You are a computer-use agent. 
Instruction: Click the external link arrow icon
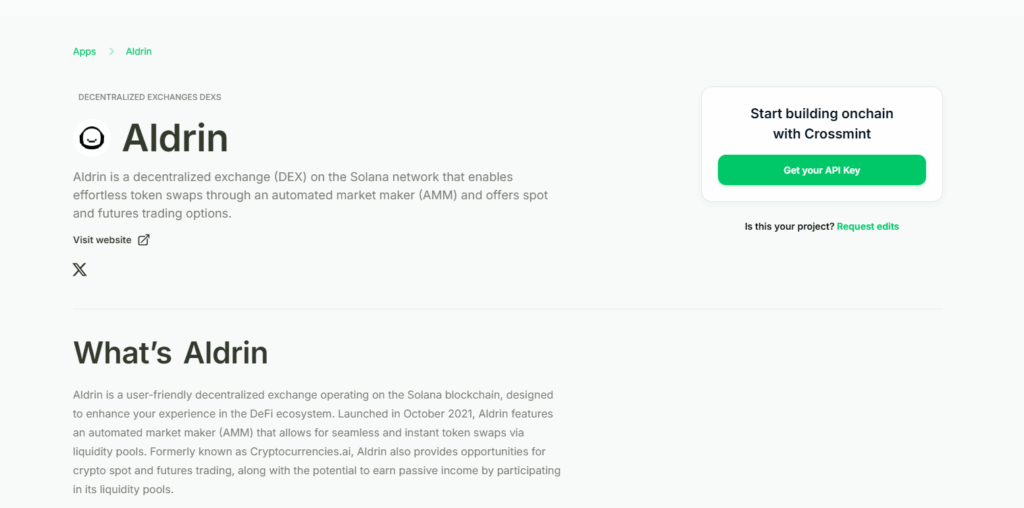pos(144,240)
